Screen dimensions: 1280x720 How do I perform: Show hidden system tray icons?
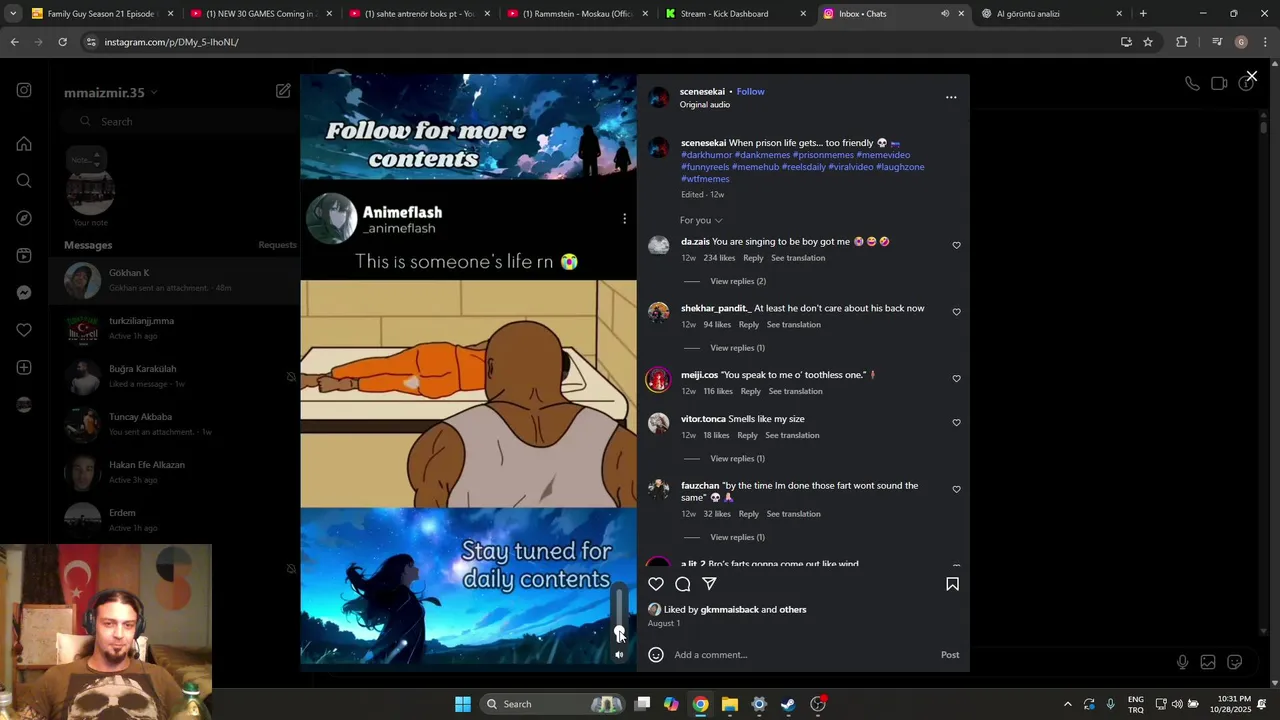[x=1067, y=704]
